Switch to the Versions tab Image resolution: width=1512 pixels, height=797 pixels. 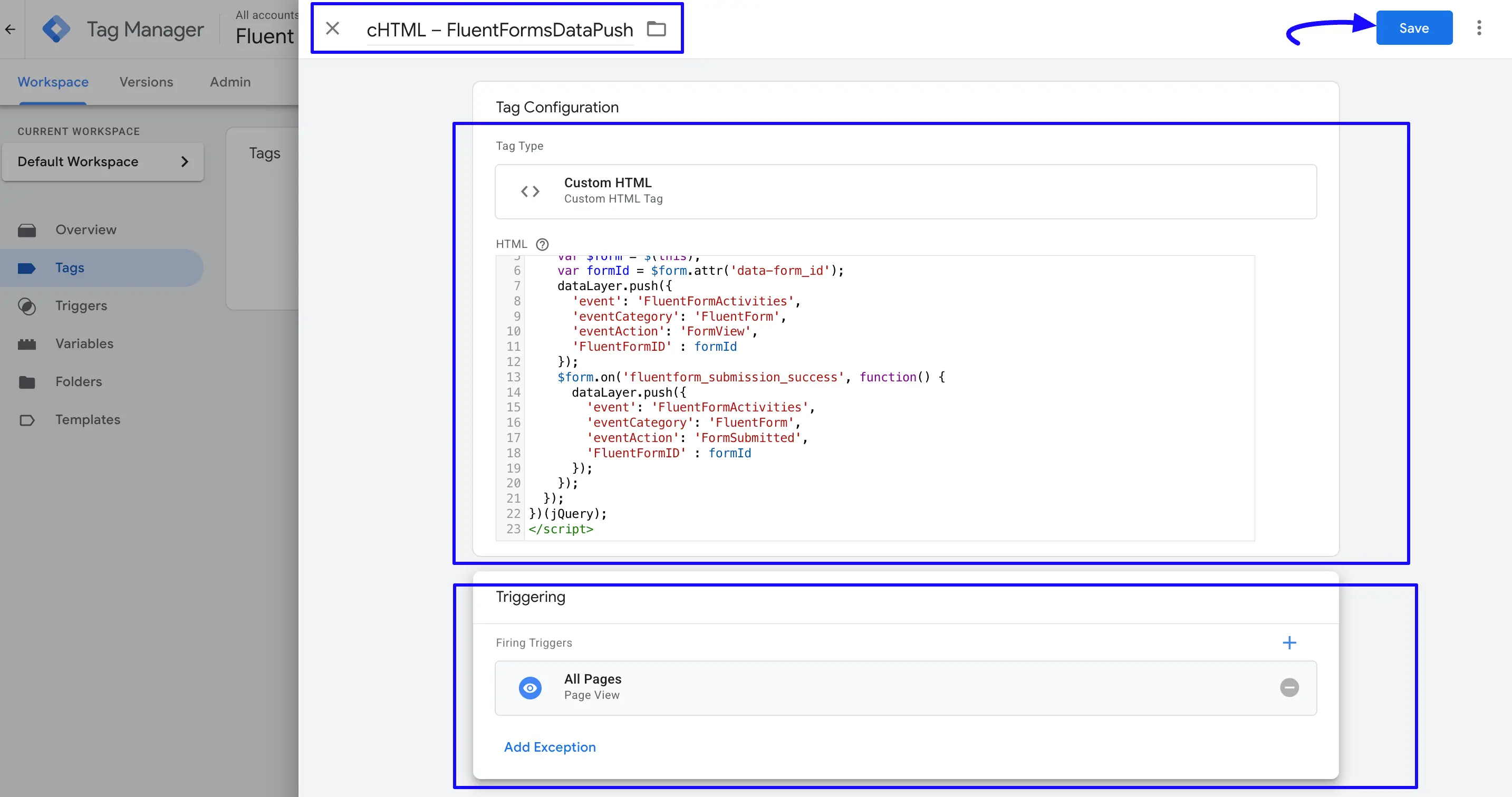146,82
